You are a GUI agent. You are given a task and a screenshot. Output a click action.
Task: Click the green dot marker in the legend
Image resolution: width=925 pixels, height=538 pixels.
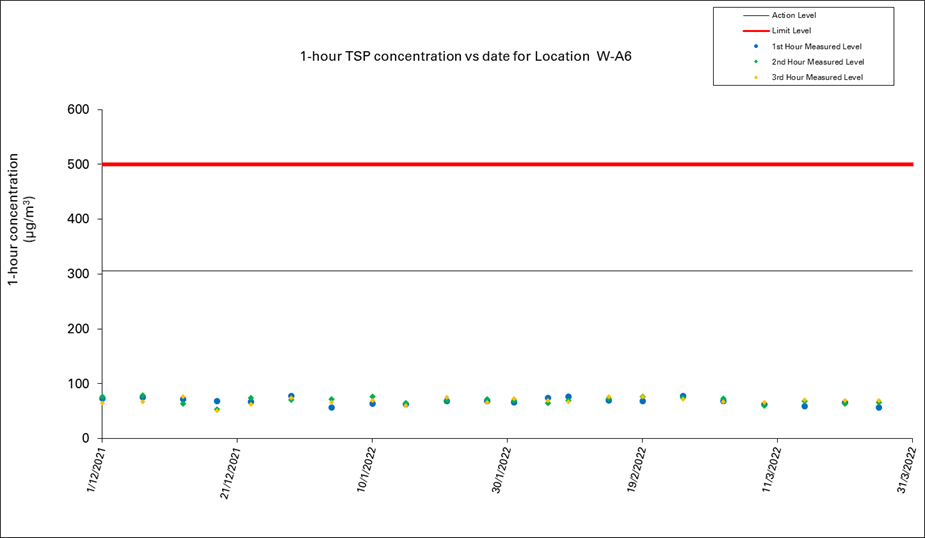click(x=756, y=62)
